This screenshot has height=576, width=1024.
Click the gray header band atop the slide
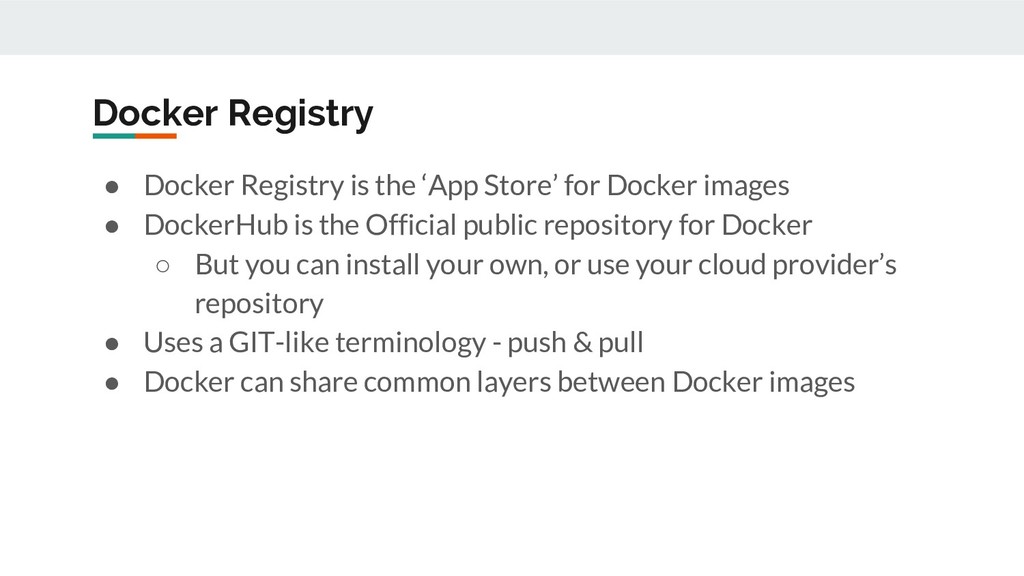click(x=512, y=27)
